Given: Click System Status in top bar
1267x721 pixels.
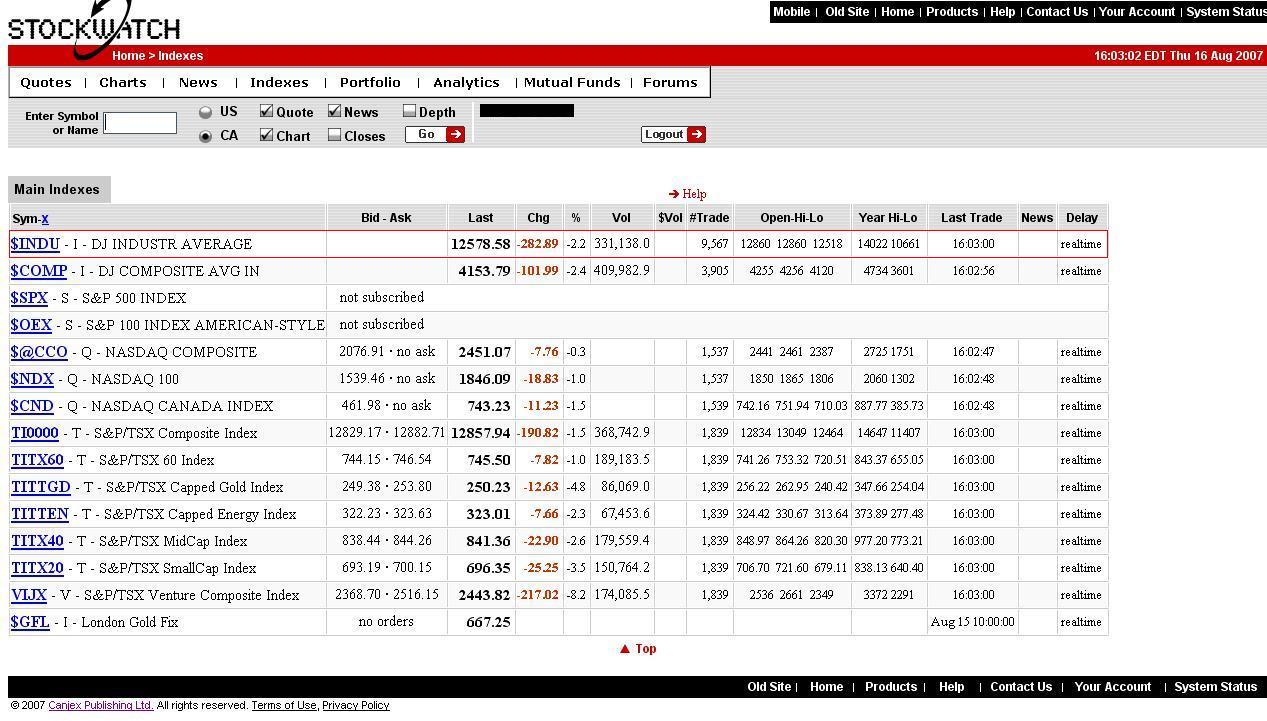Looking at the screenshot, I should (1225, 12).
